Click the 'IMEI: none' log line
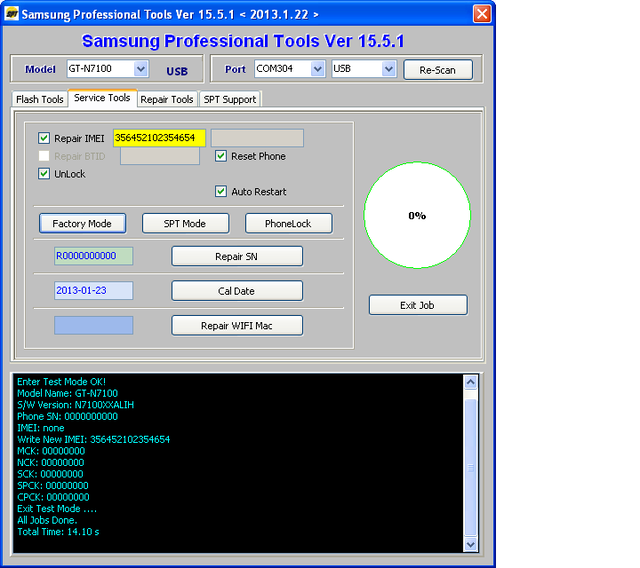 coord(40,428)
